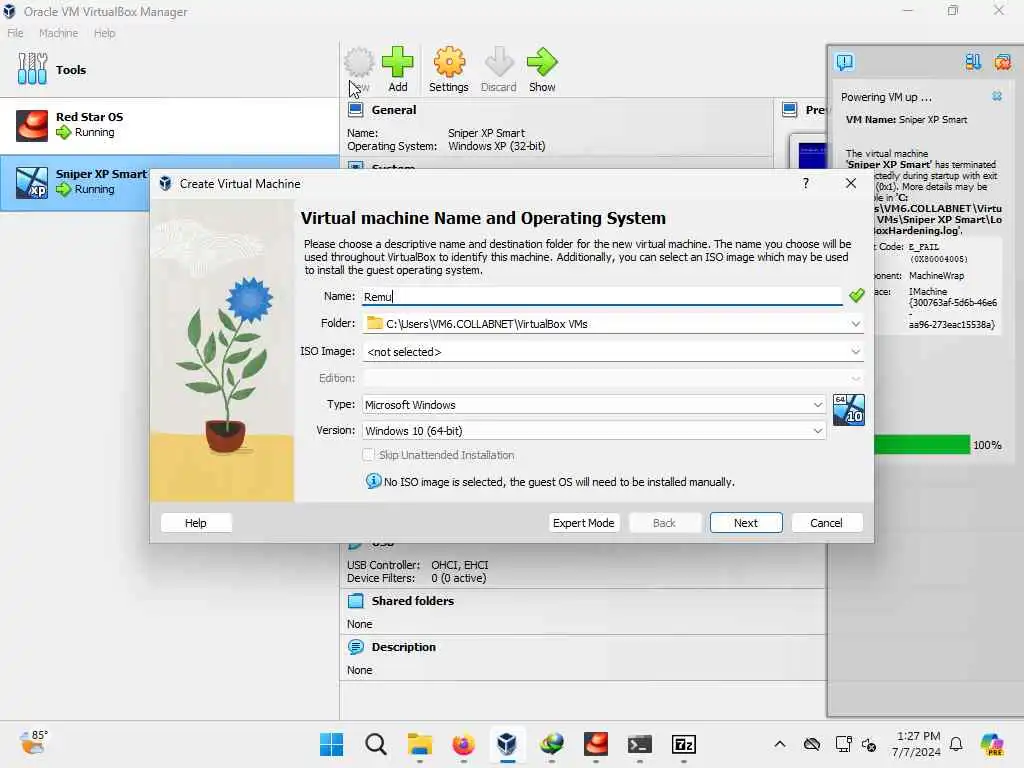1024x768 pixels.
Task: Open Settings from the VirtualBox toolbar
Action: click(x=449, y=69)
